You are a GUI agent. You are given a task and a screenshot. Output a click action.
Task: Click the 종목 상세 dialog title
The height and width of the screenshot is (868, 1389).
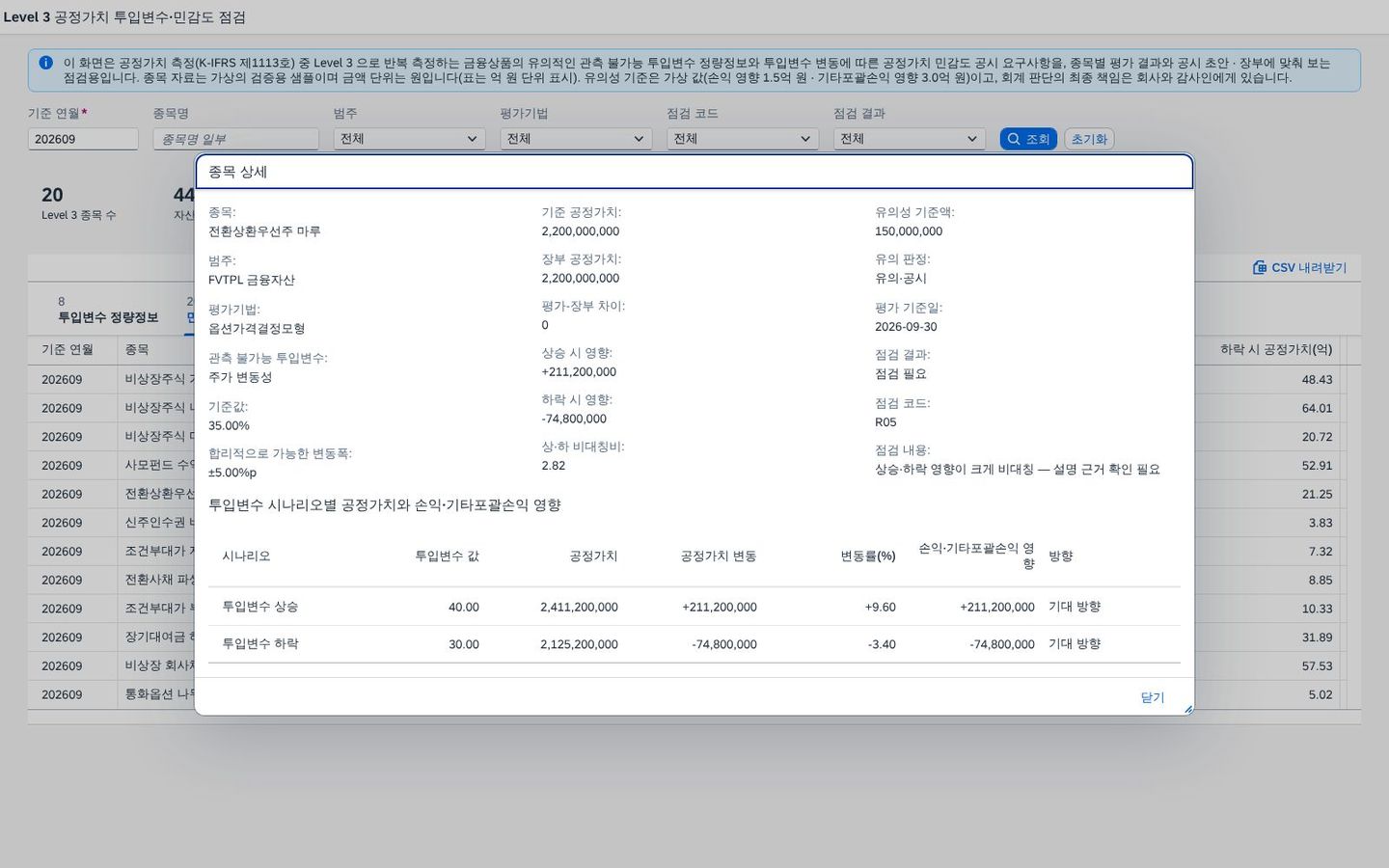pos(238,172)
